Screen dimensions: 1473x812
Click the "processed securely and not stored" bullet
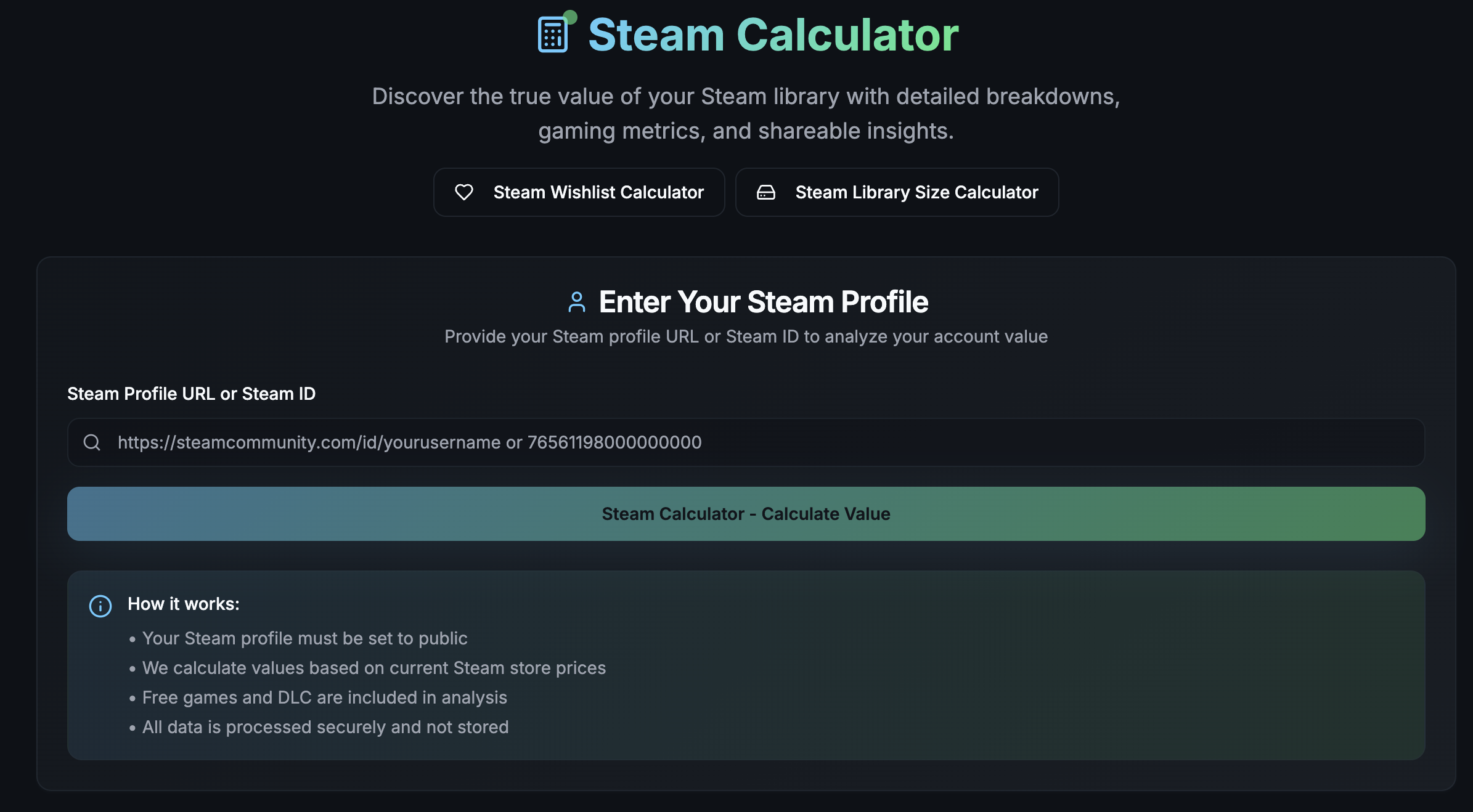pyautogui.click(x=325, y=727)
